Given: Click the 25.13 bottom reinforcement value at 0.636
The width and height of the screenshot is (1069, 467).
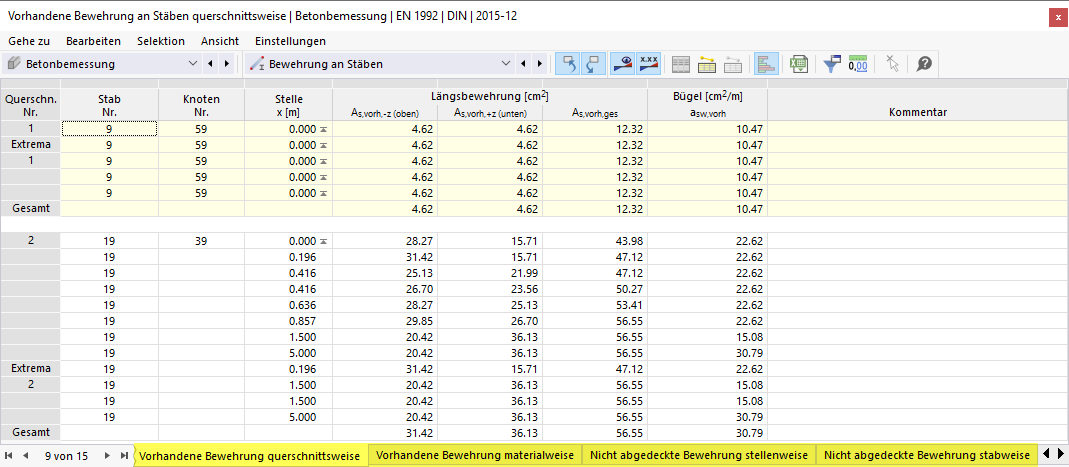Looking at the screenshot, I should tap(490, 305).
